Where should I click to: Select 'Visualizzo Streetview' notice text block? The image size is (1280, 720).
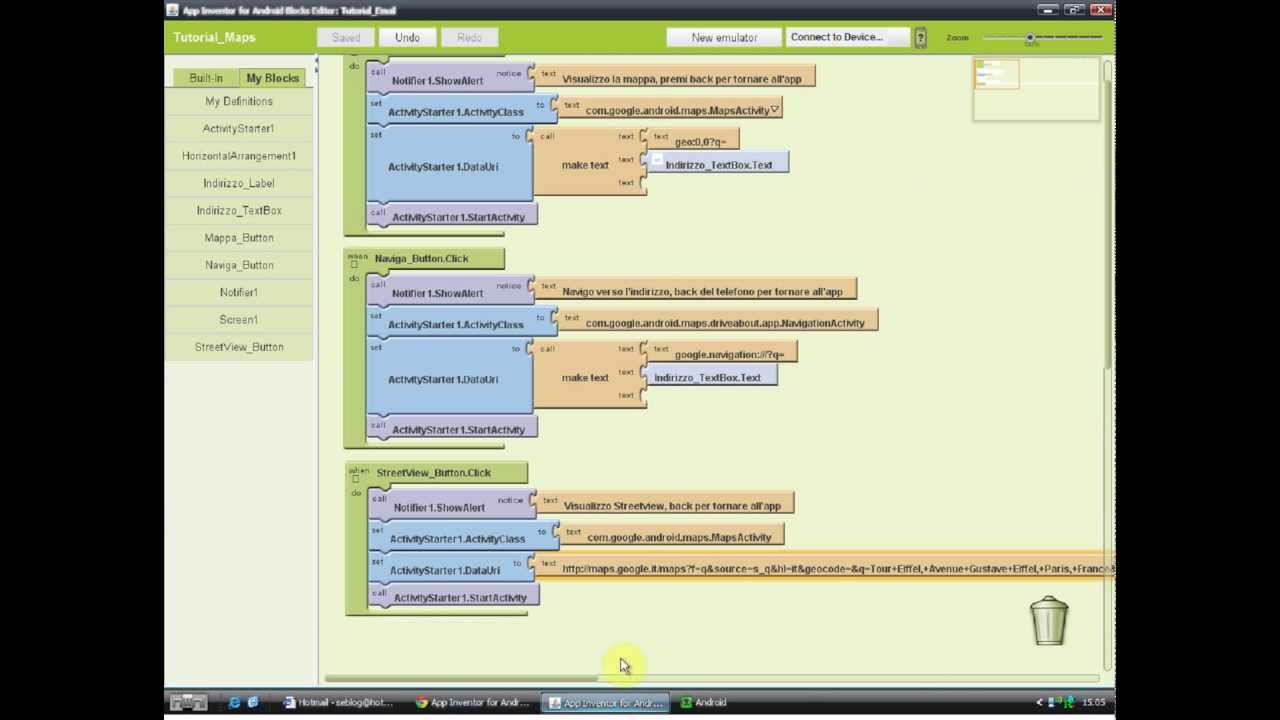[665, 505]
